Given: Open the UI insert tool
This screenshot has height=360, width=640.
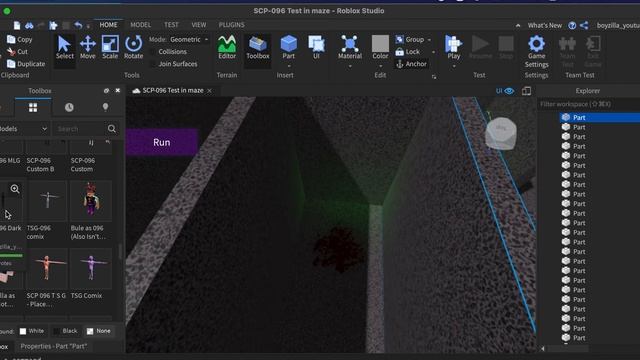Looking at the screenshot, I should click(316, 47).
